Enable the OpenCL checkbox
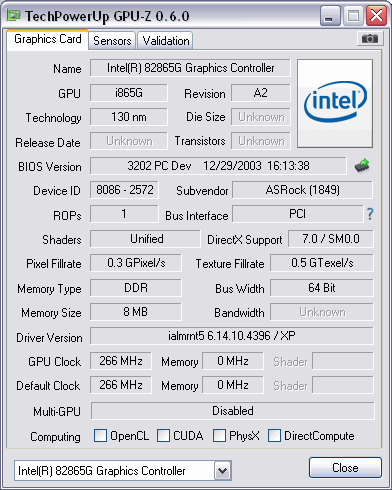 100,435
